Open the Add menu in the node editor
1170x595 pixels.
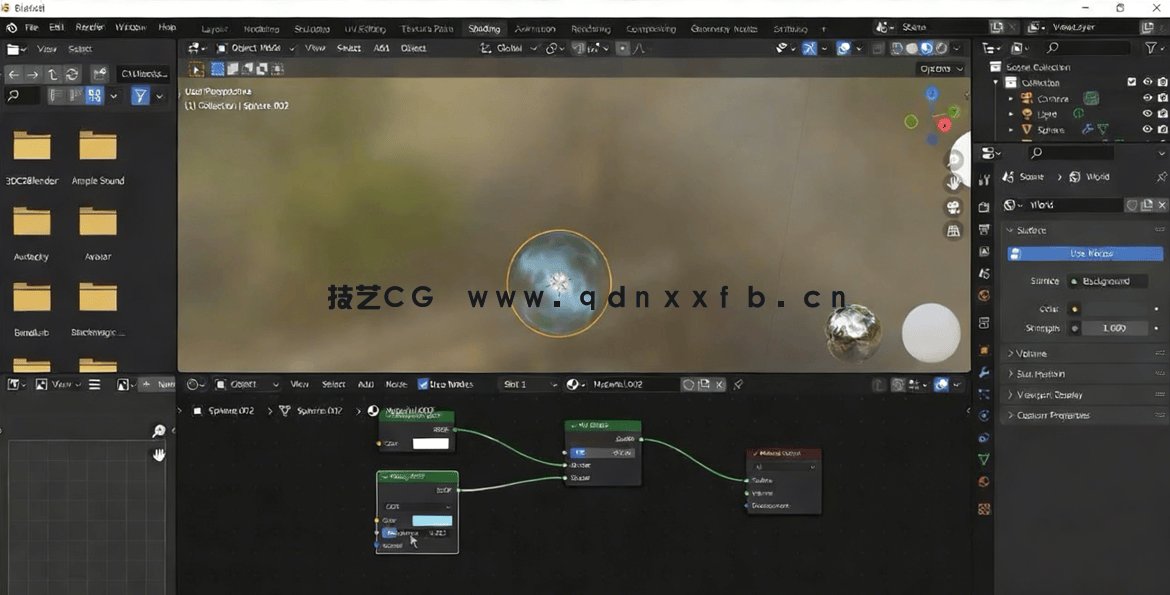(x=366, y=385)
